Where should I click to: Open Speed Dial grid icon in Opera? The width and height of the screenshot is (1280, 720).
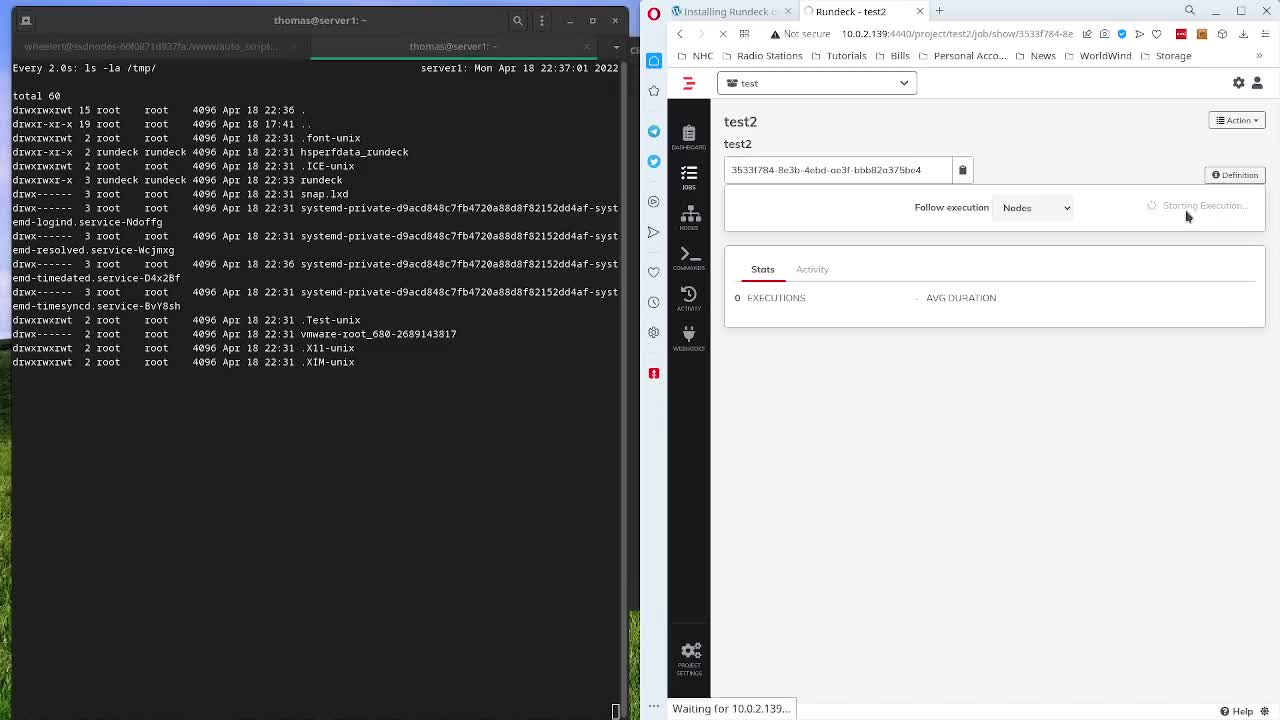[744, 34]
